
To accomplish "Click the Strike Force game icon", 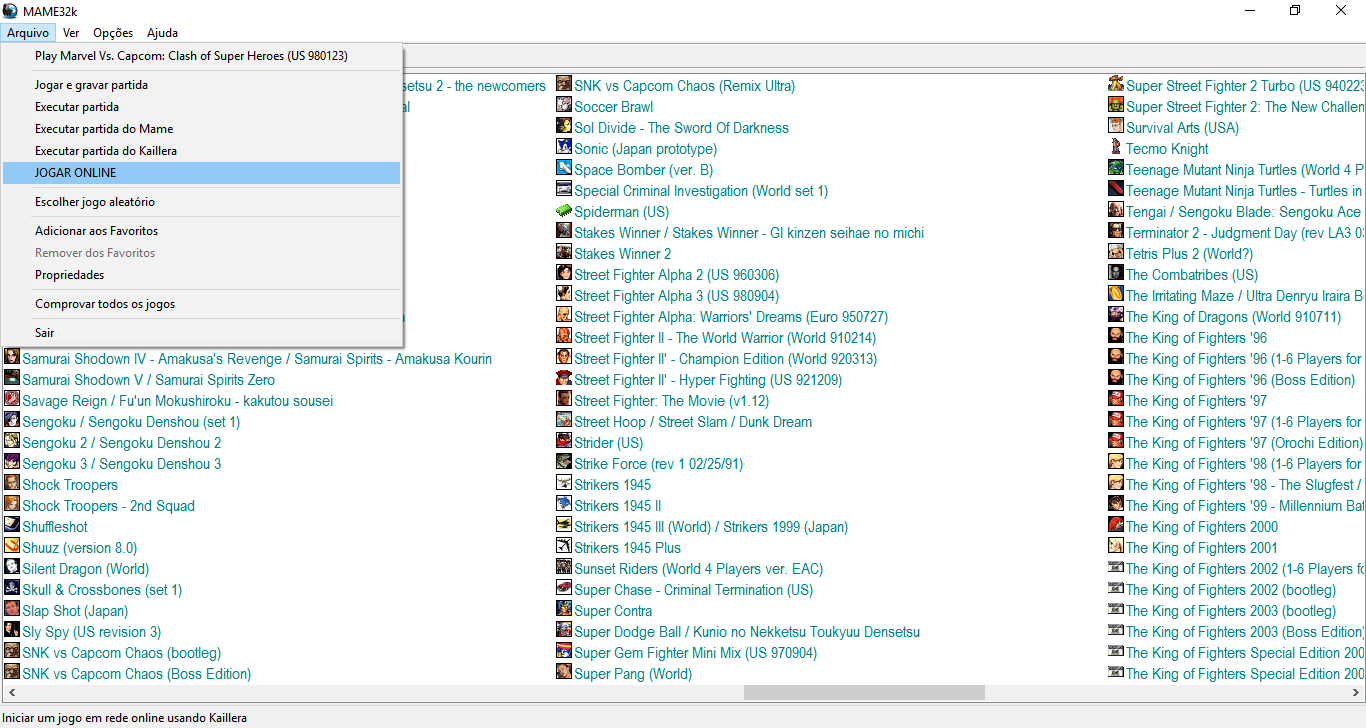I will tap(564, 463).
